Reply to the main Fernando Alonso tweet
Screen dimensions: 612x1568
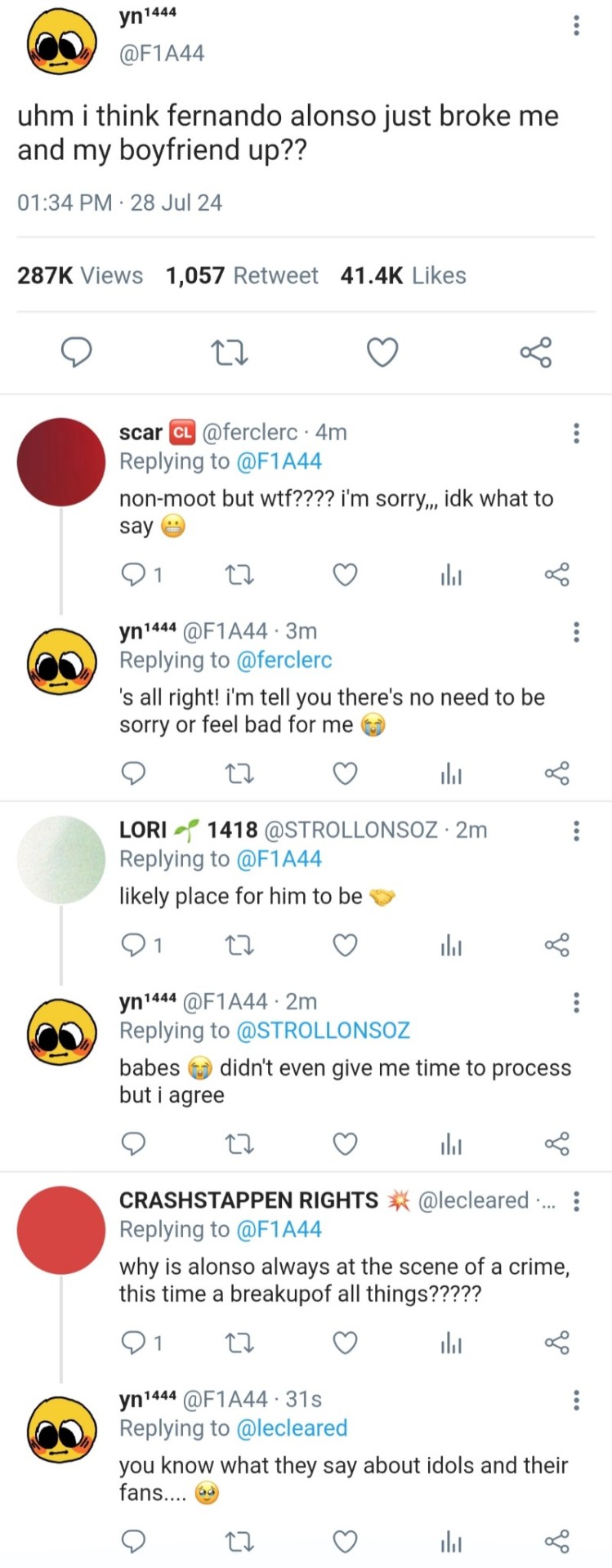(77, 353)
